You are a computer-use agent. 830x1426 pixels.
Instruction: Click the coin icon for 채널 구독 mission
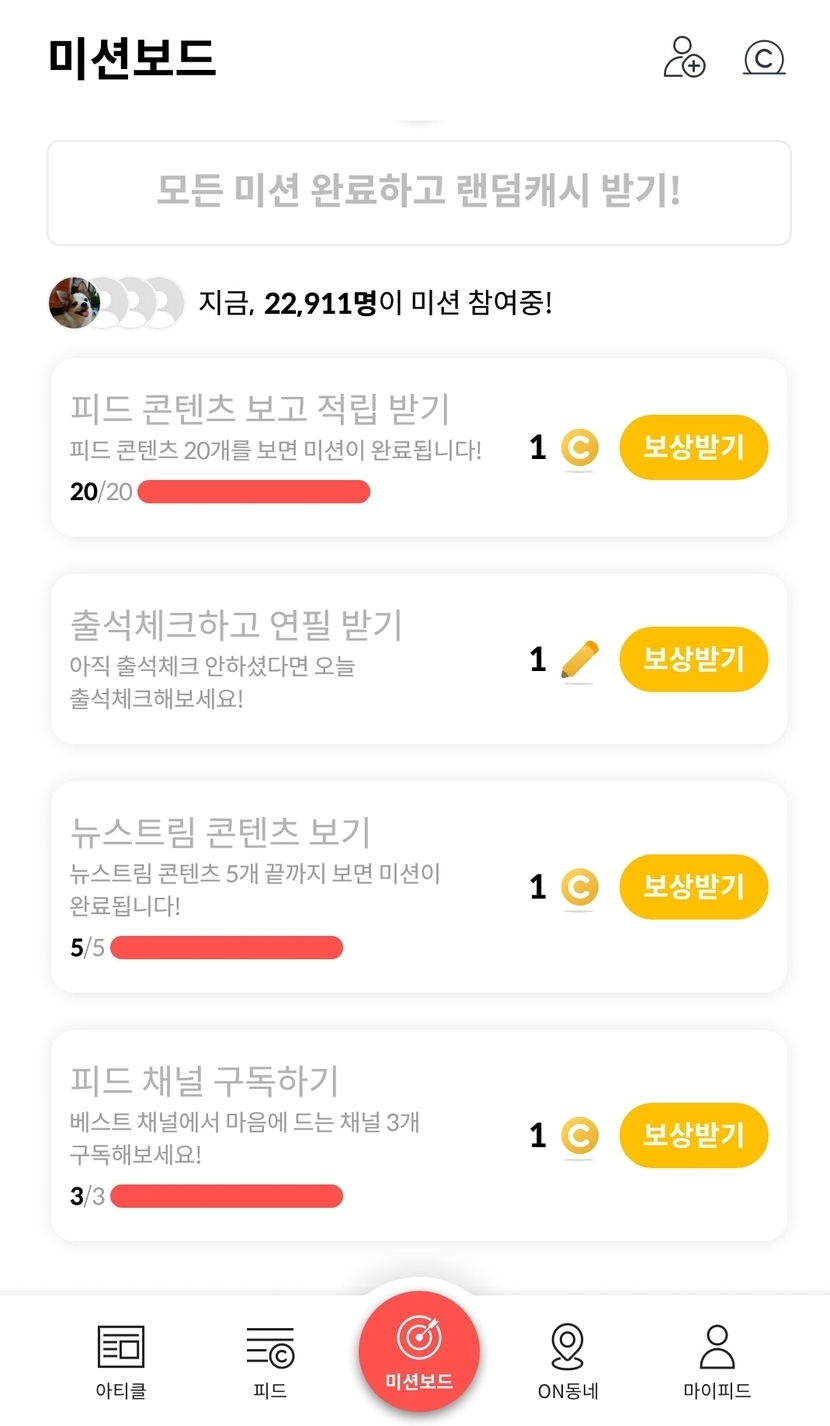[579, 1136]
